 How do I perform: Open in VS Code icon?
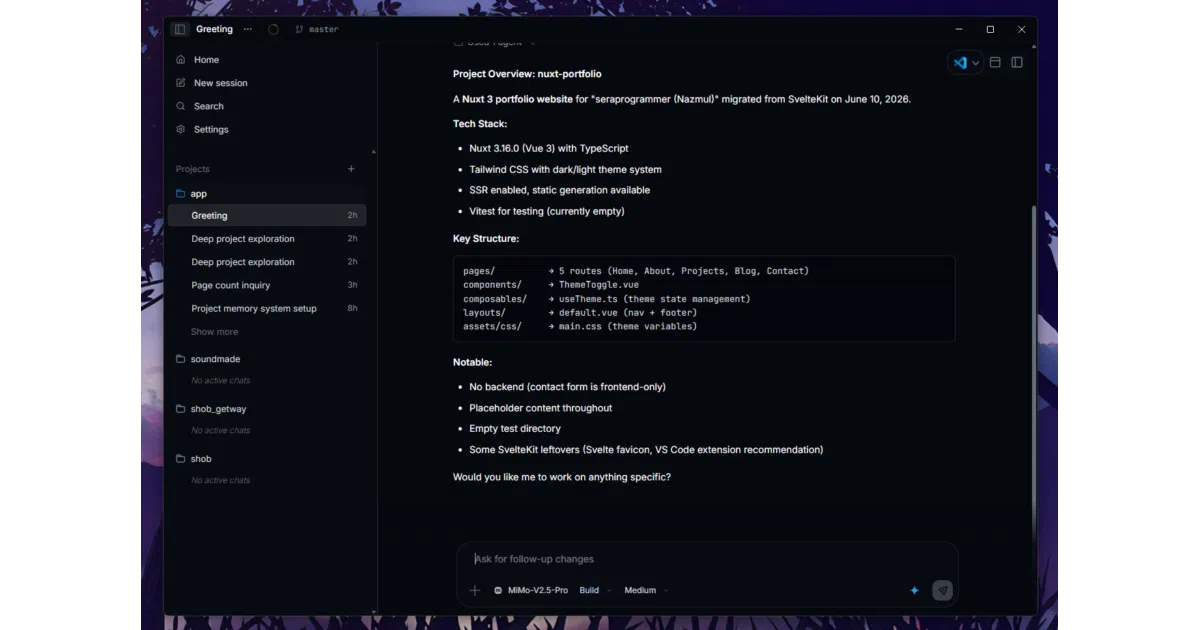click(x=960, y=62)
